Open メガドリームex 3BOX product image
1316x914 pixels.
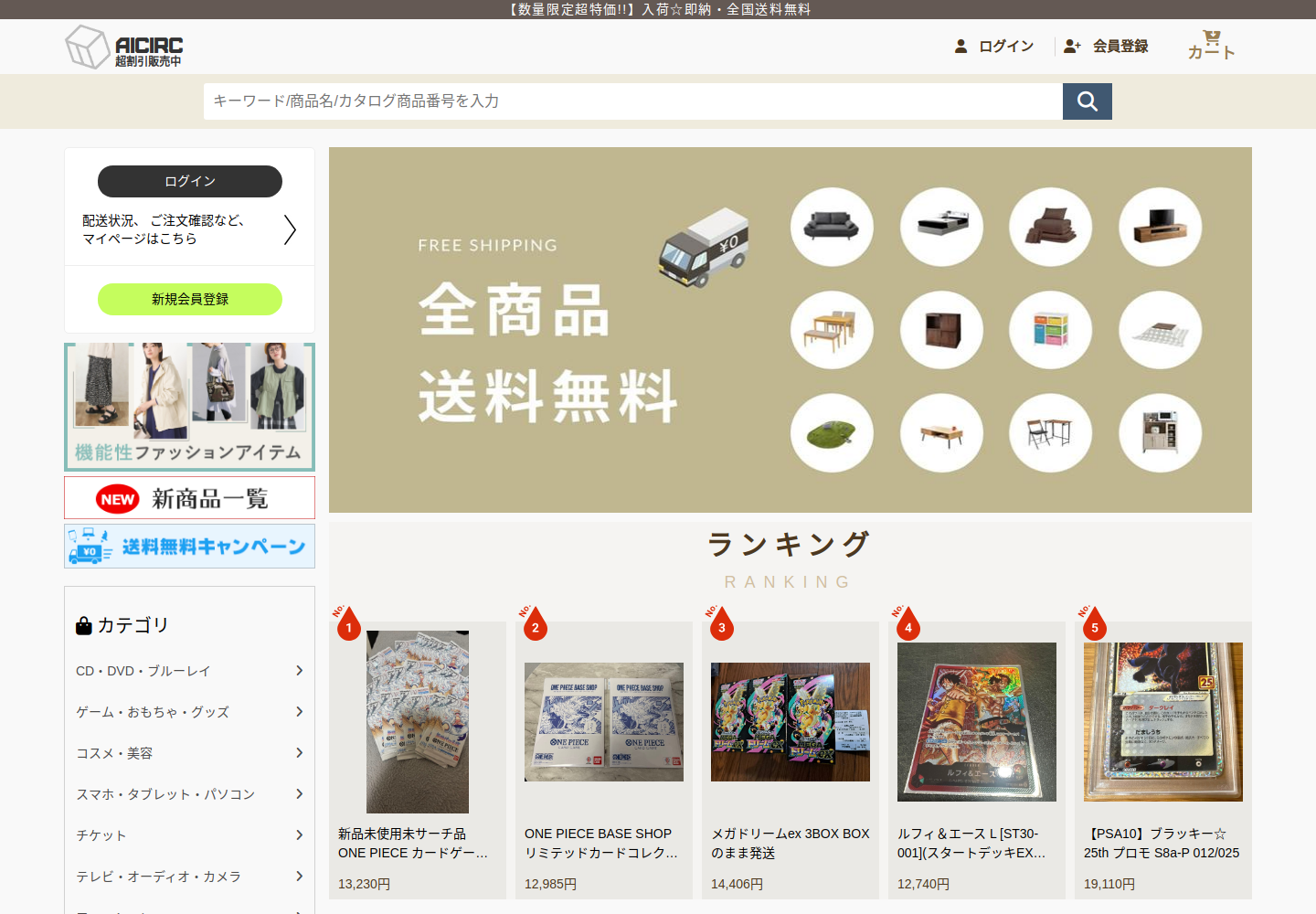pyautogui.click(x=791, y=722)
